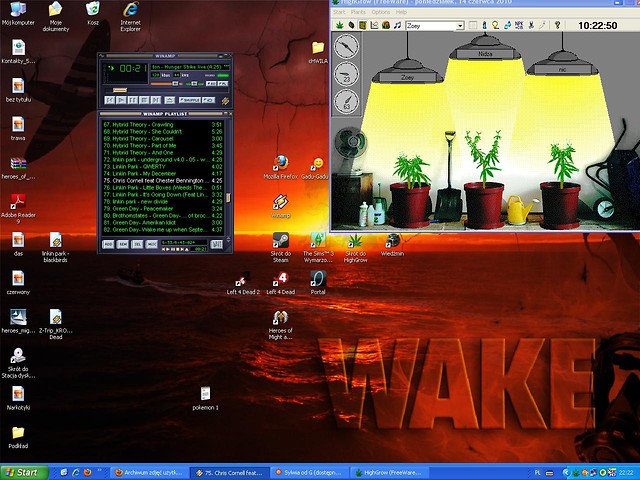
Task: Click the REM button in Winamp playlist
Action: (122, 244)
